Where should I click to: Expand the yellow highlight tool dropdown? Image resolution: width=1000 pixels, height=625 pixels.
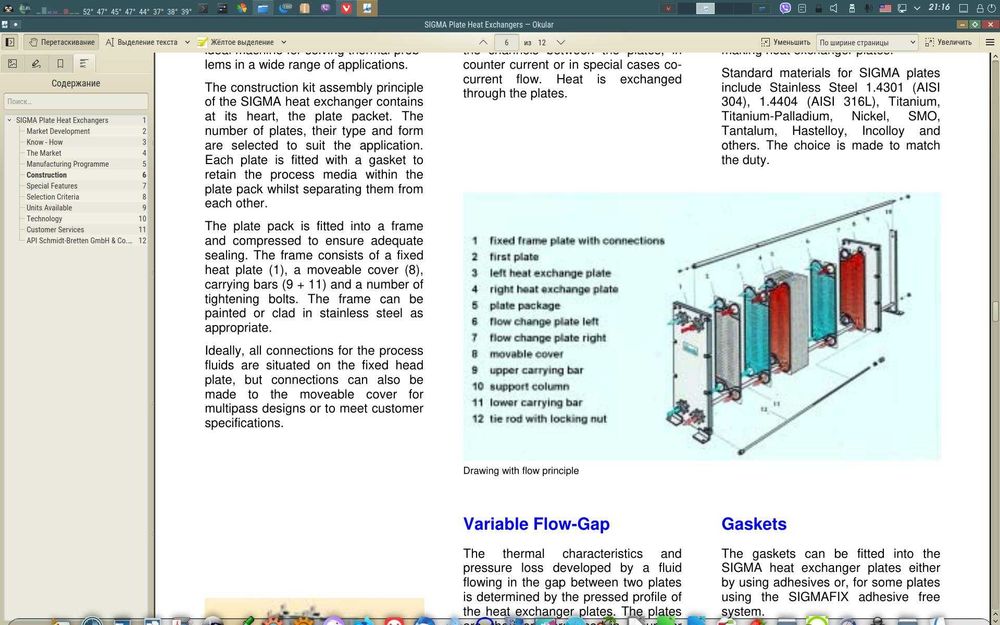coord(283,42)
